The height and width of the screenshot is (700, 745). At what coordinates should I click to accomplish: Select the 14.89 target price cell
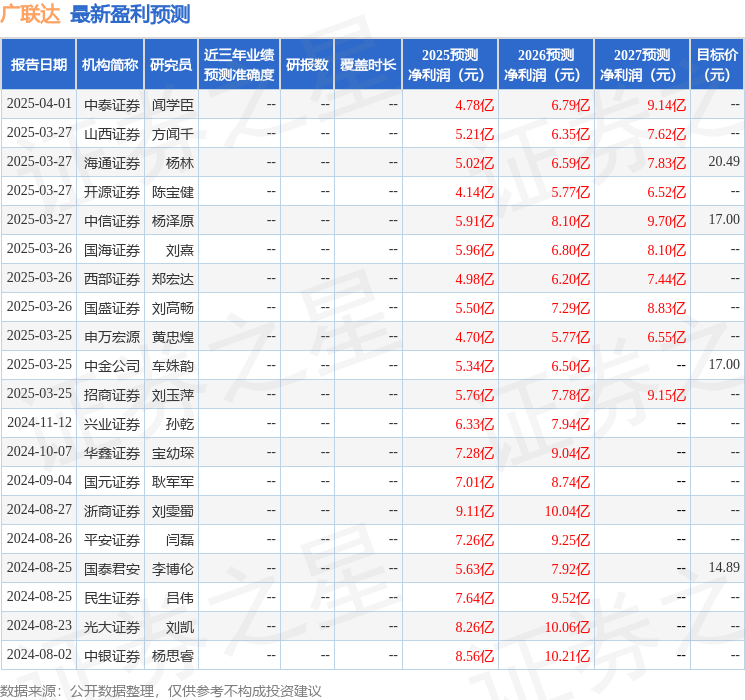723,568
